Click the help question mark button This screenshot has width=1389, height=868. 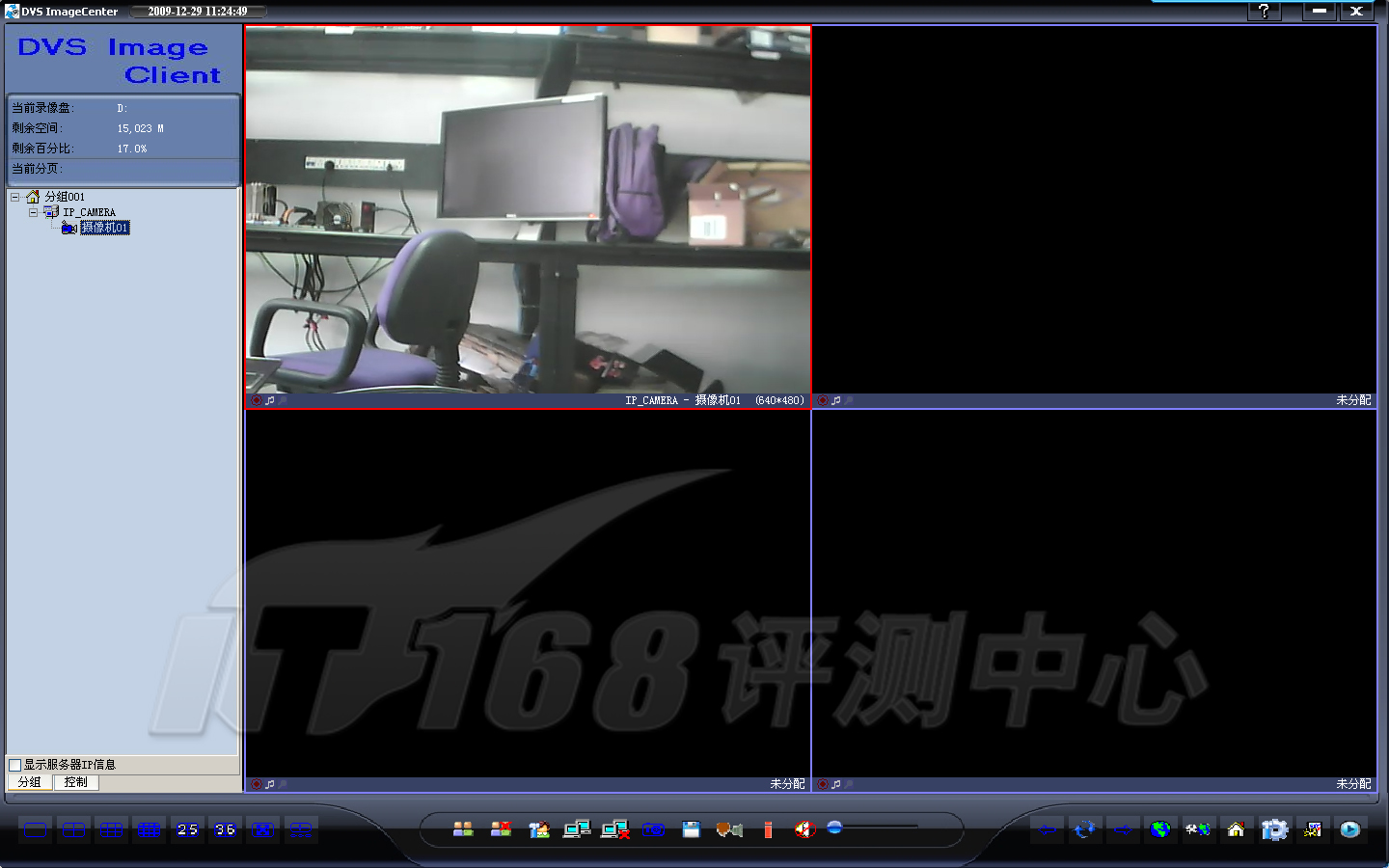pos(1264,11)
